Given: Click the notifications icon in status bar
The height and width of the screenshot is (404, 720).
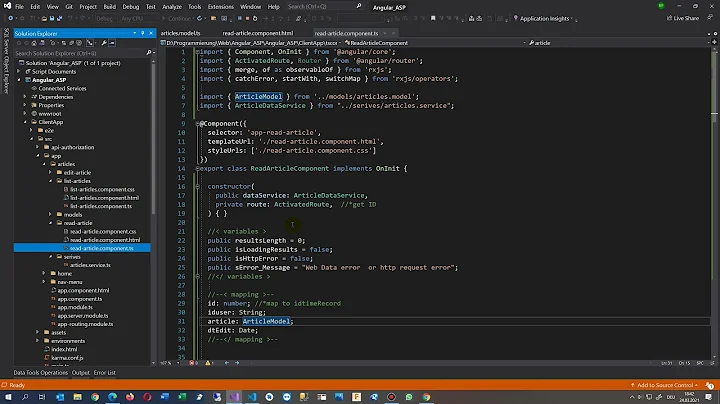Looking at the screenshot, I should (x=710, y=385).
